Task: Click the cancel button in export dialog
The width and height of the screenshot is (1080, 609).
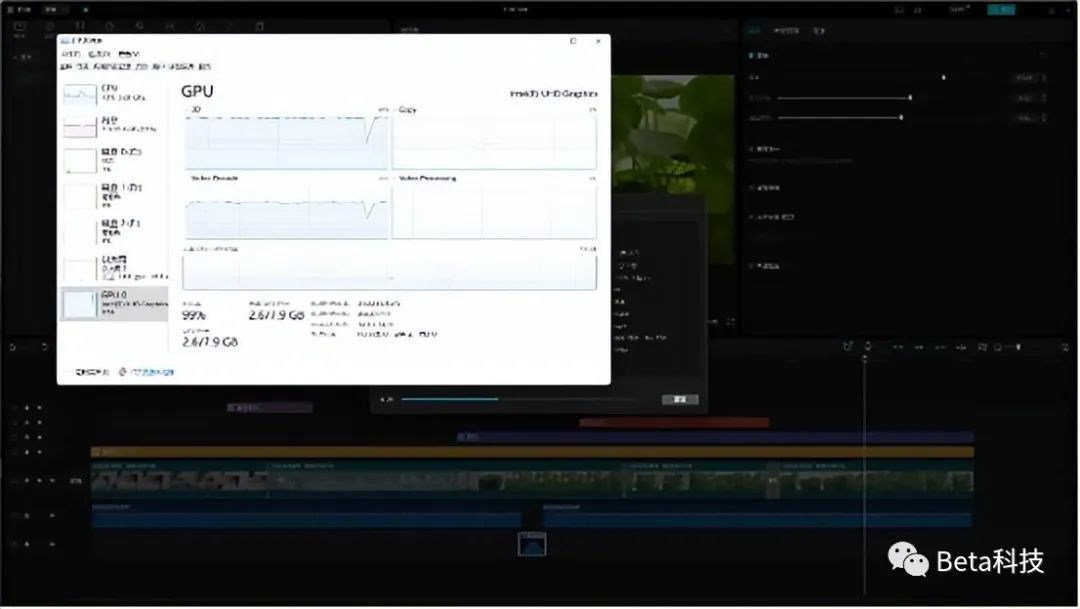Action: click(x=680, y=400)
